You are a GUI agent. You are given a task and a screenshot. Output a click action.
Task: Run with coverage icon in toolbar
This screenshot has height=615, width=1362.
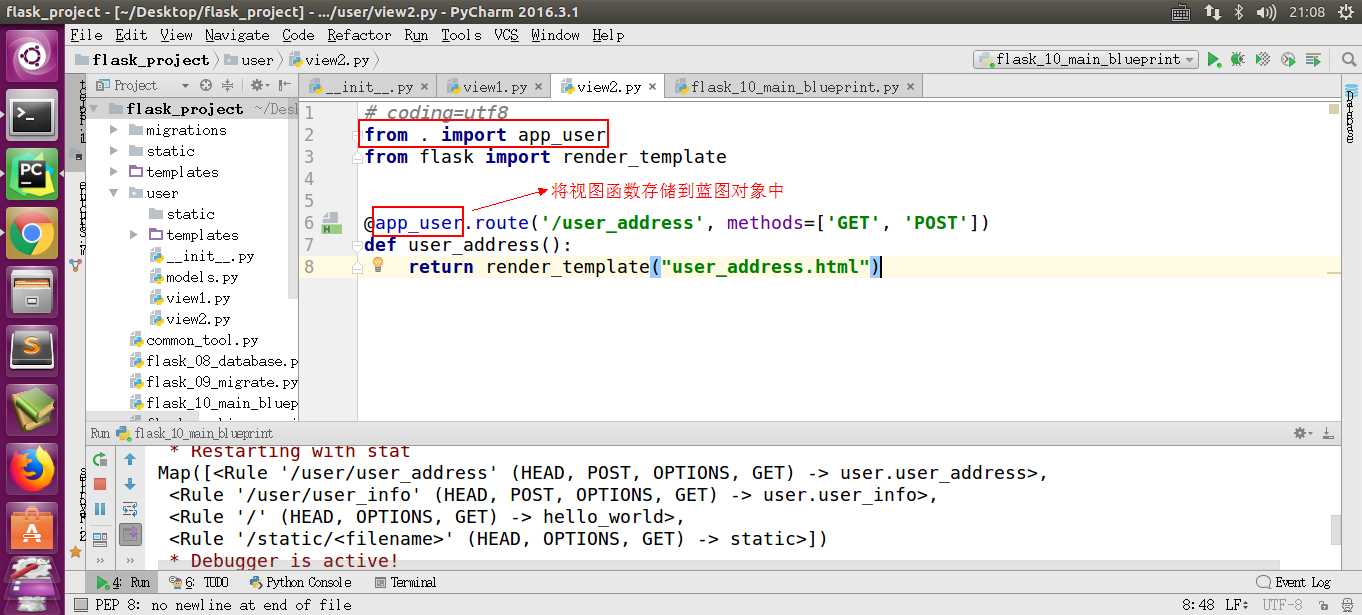click(1263, 60)
